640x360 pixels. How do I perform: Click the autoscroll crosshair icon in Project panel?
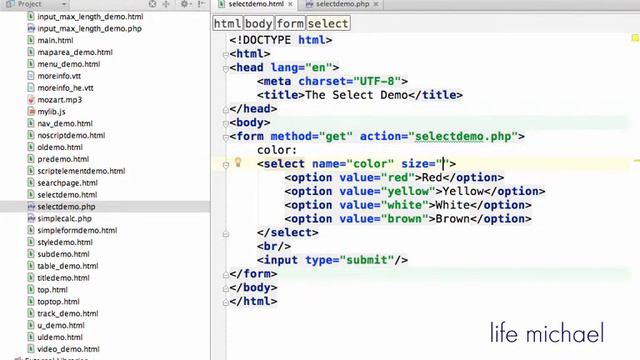tap(166, 4)
